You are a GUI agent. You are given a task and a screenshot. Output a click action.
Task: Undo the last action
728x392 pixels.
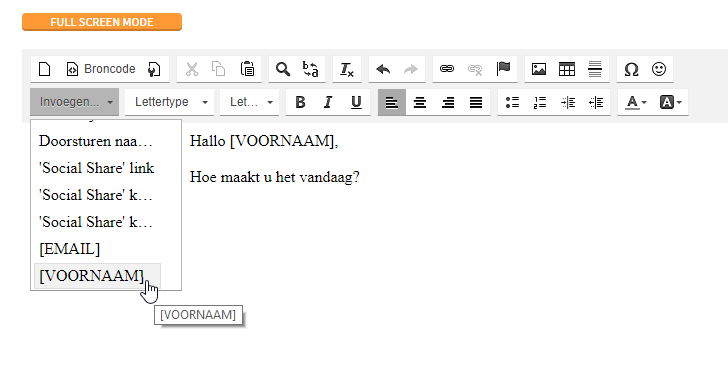pos(383,69)
